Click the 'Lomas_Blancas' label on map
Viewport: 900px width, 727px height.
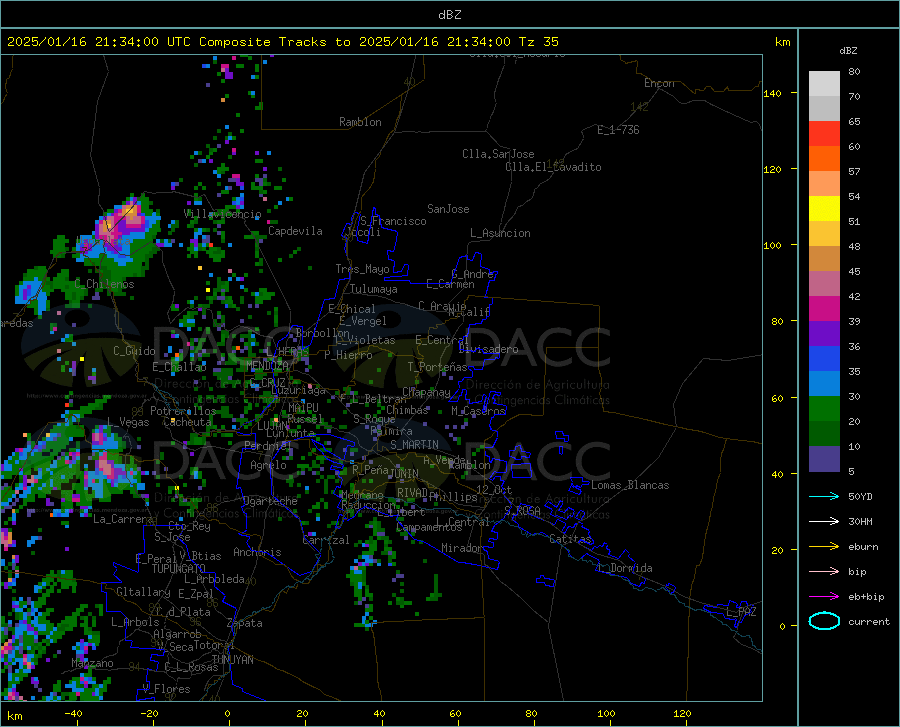click(630, 485)
